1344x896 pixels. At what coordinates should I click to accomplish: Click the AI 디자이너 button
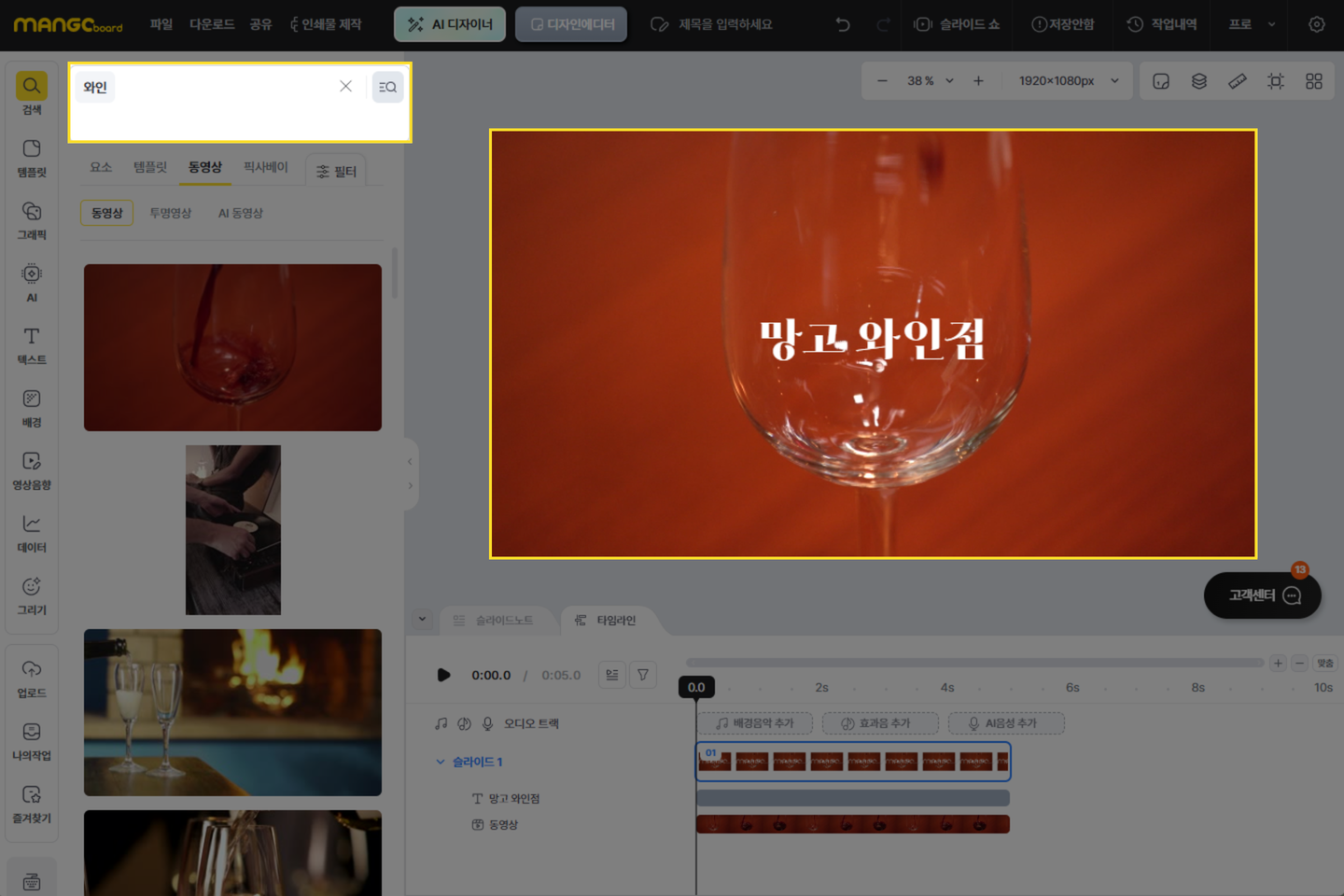tap(450, 24)
